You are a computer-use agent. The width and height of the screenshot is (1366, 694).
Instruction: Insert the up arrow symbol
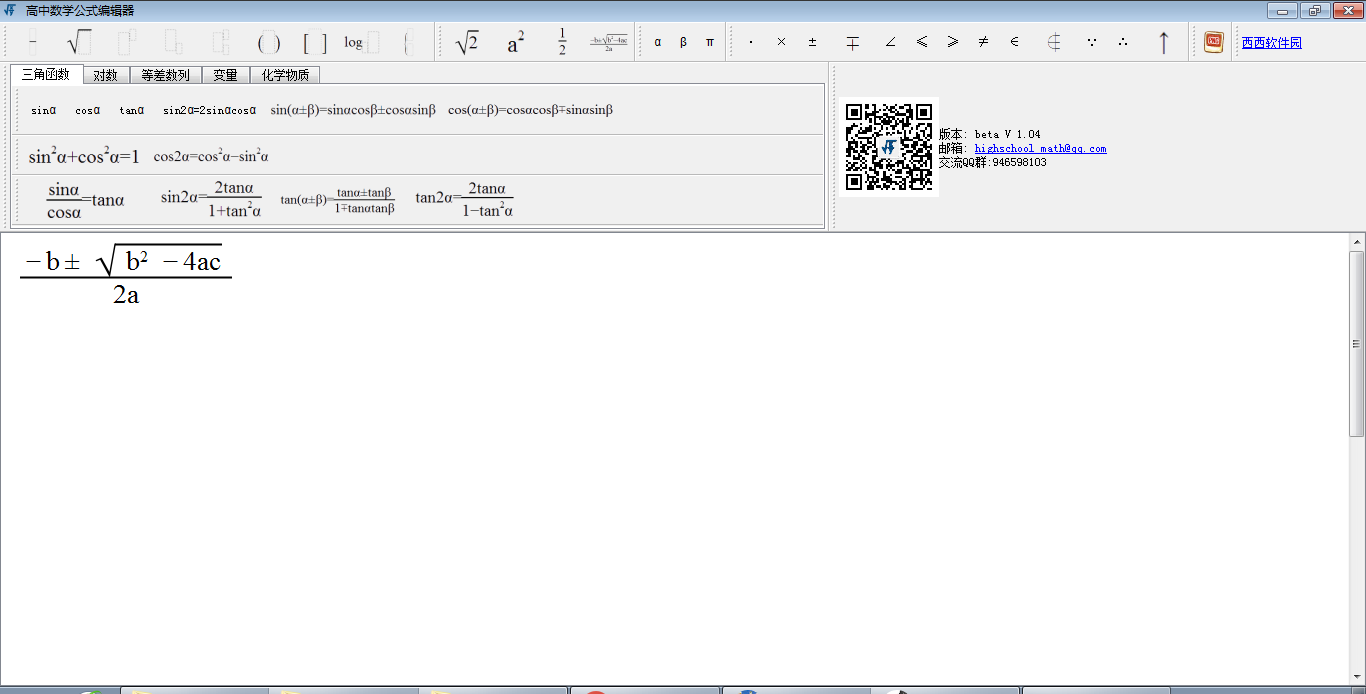(x=1163, y=42)
